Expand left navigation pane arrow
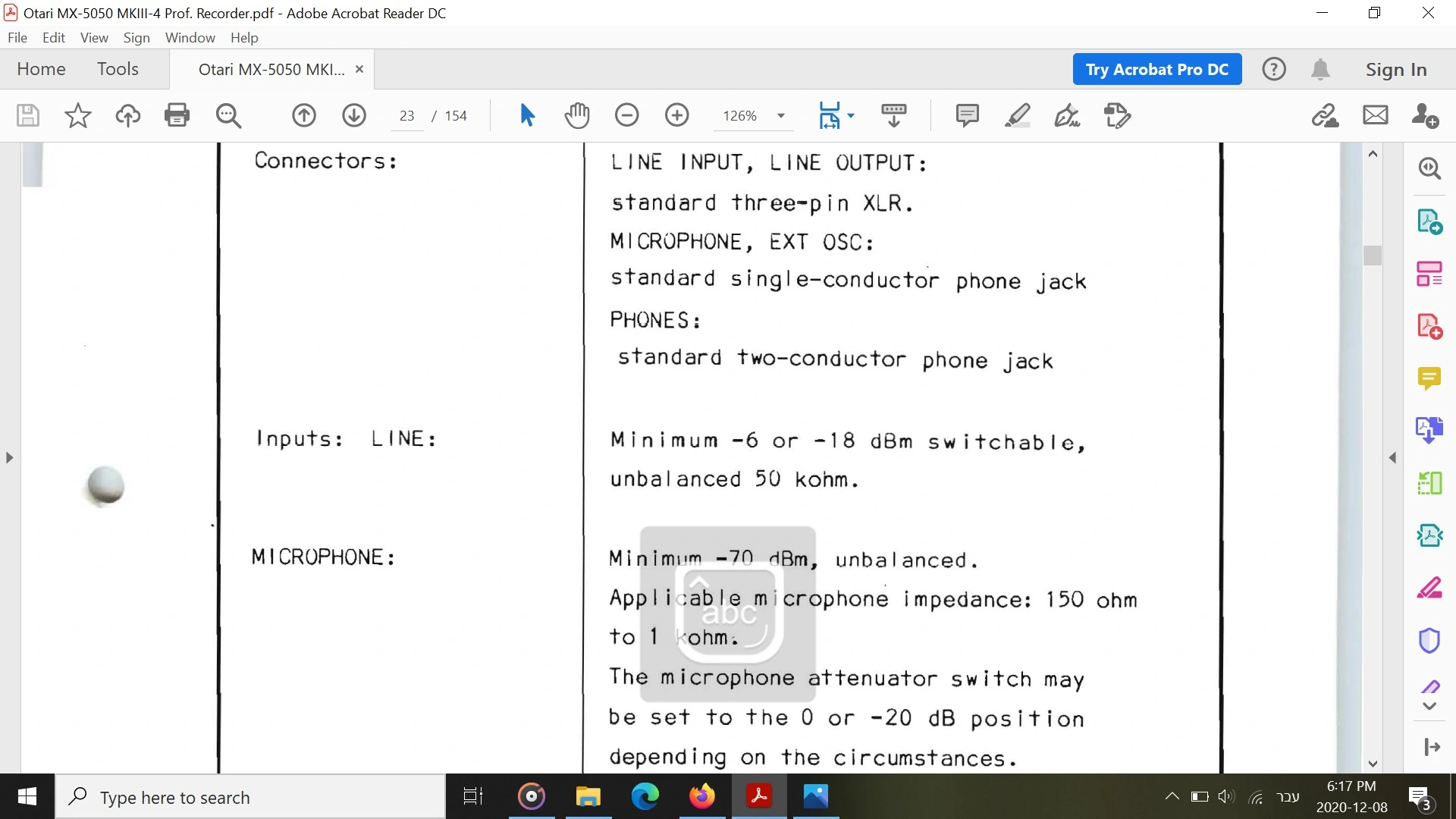This screenshot has width=1456, height=819. 9,458
